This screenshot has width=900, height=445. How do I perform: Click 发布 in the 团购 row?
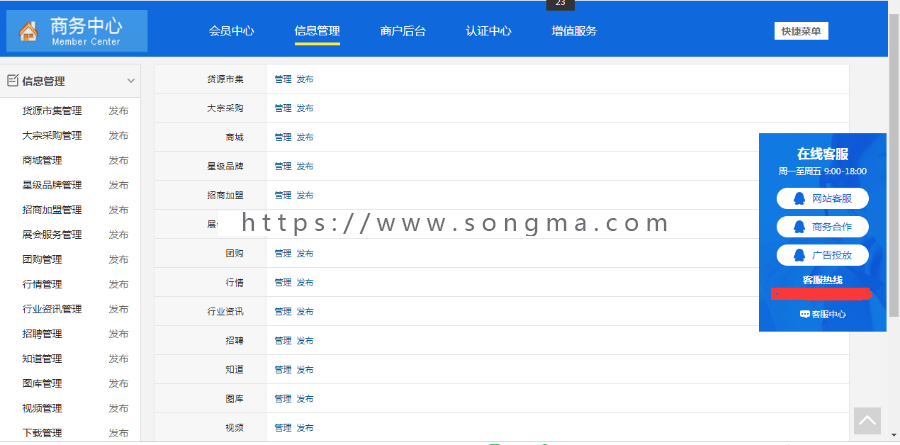305,253
